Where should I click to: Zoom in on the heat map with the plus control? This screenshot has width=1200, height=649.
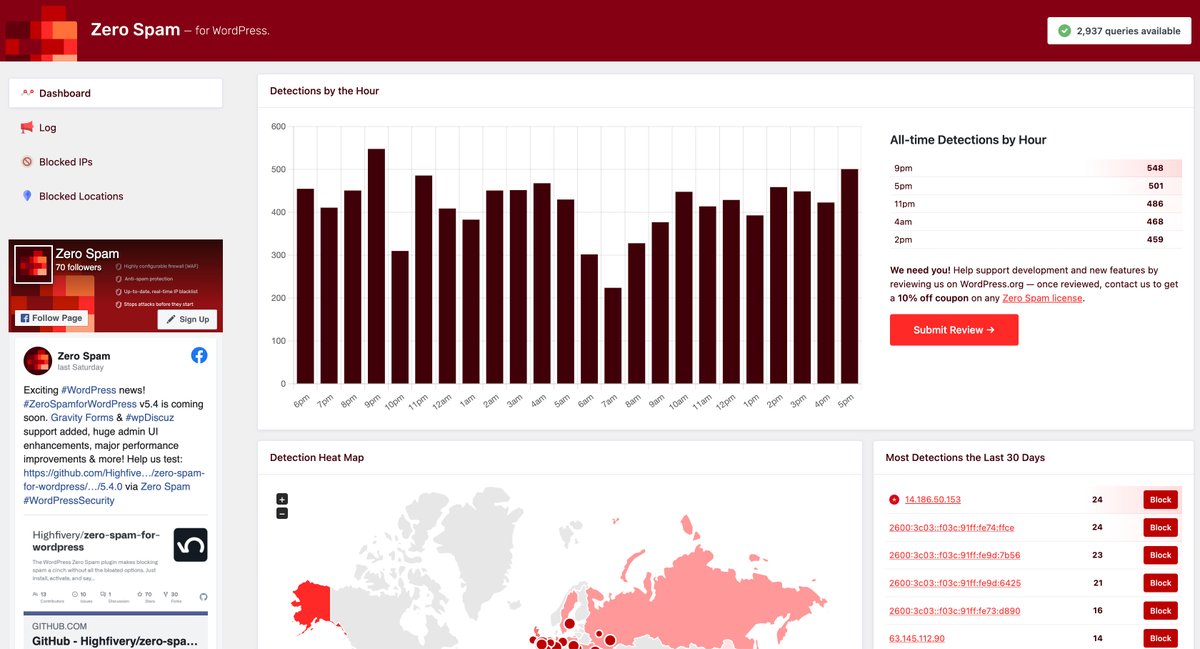tap(282, 498)
